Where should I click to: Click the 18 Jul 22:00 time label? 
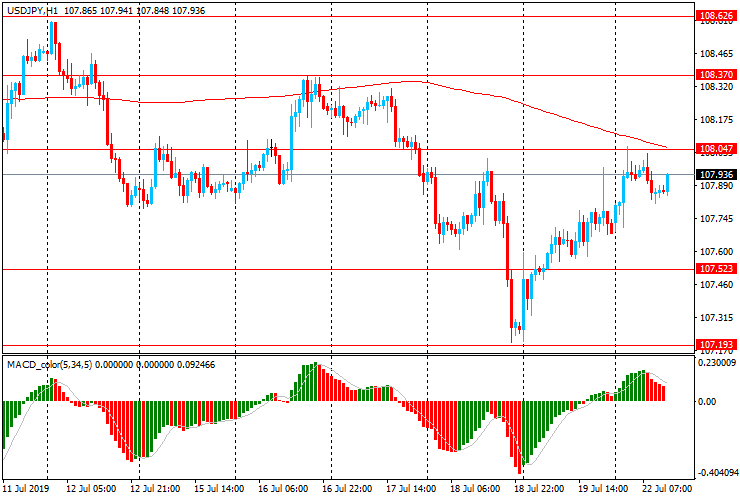click(x=539, y=488)
